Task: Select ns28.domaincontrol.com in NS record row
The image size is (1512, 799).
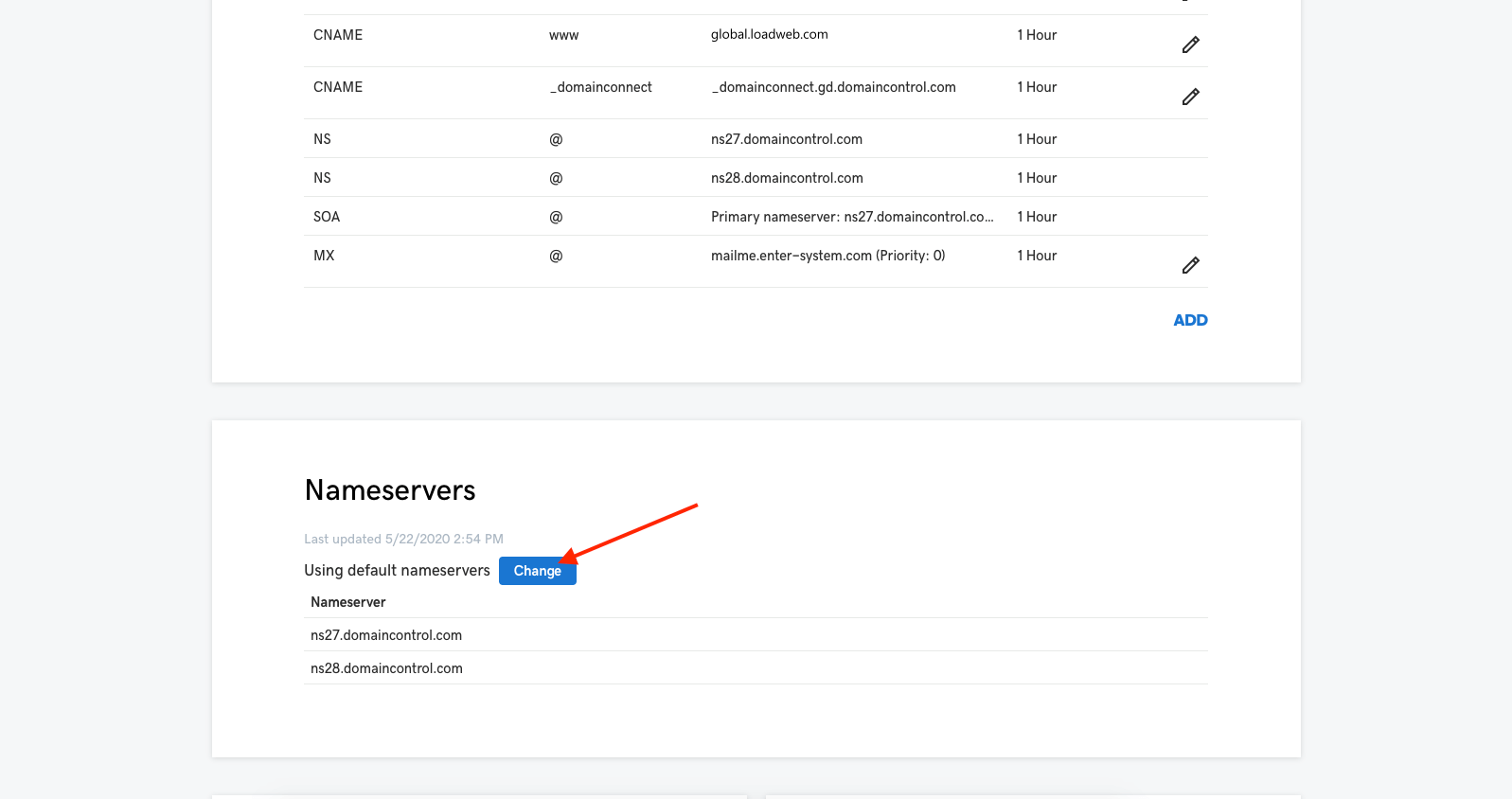Action: [x=786, y=178]
